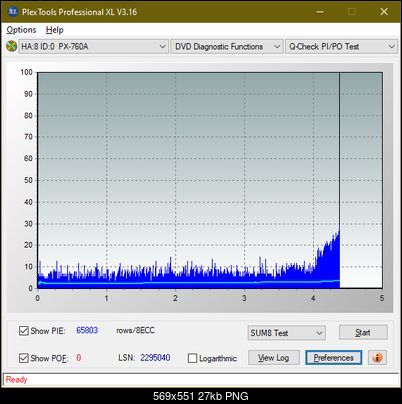Open the Q-Check PI/PO Test dropdown

[341, 47]
